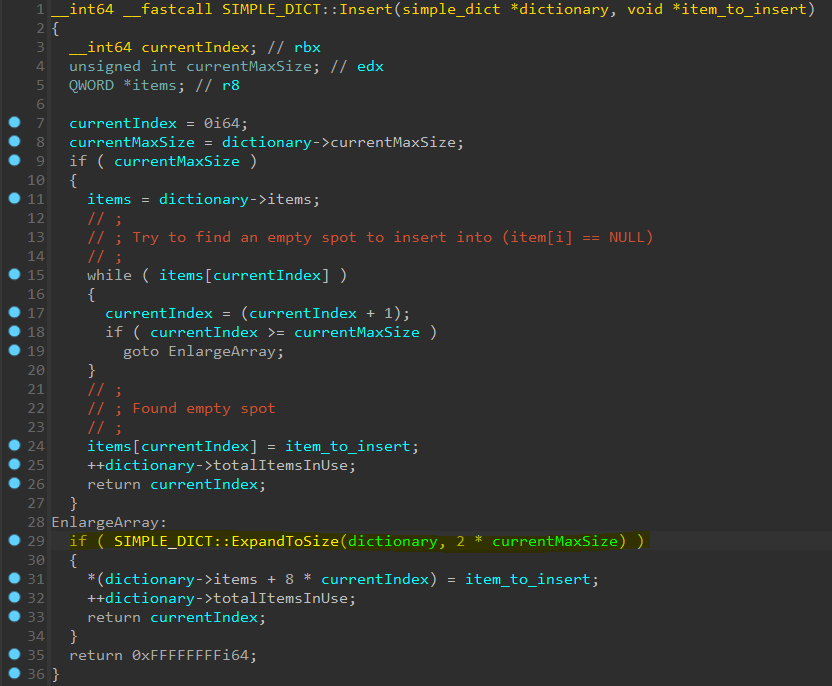Click the blue dot beside line 11
The height and width of the screenshot is (686, 832).
point(14,199)
